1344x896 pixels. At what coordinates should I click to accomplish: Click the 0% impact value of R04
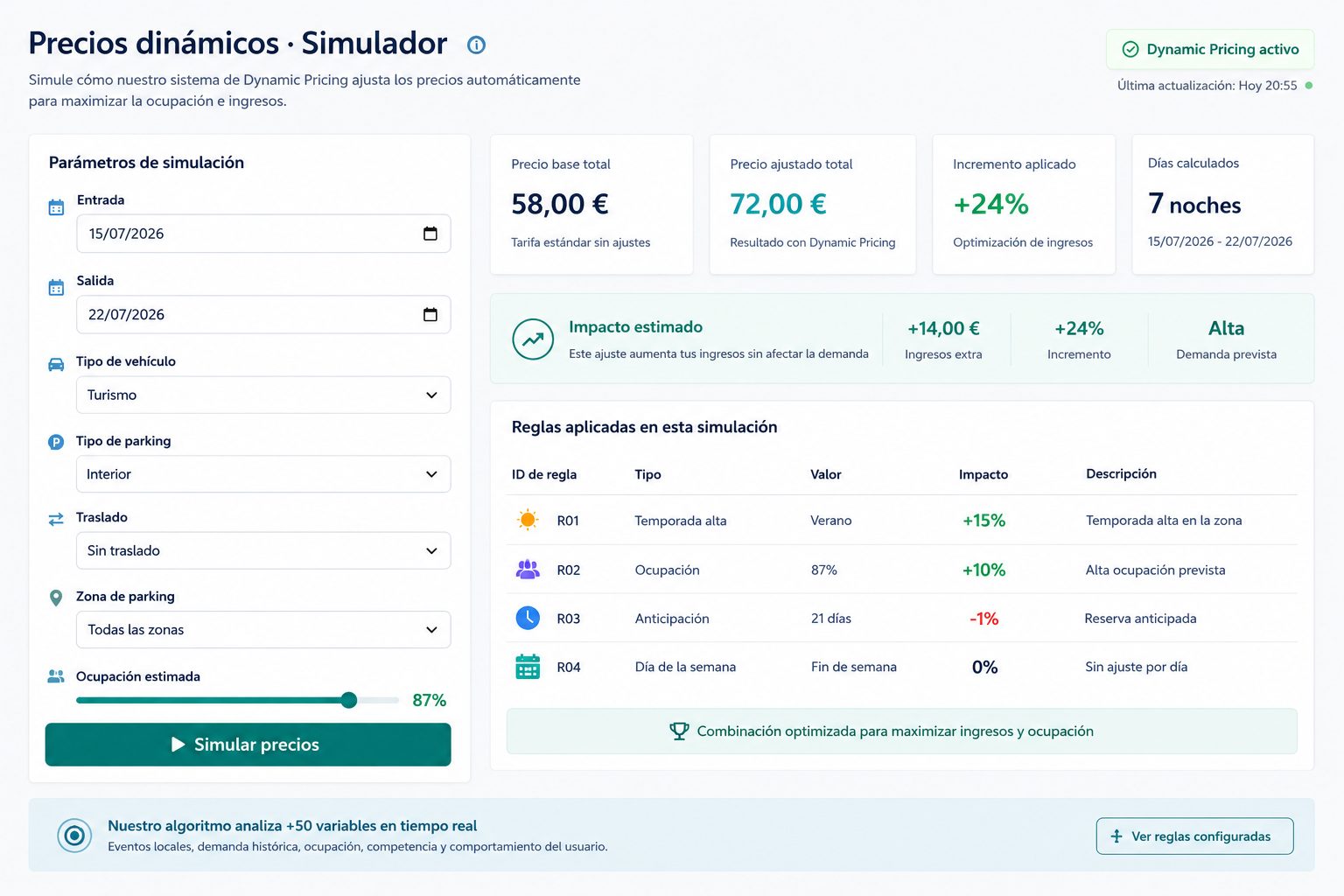985,667
